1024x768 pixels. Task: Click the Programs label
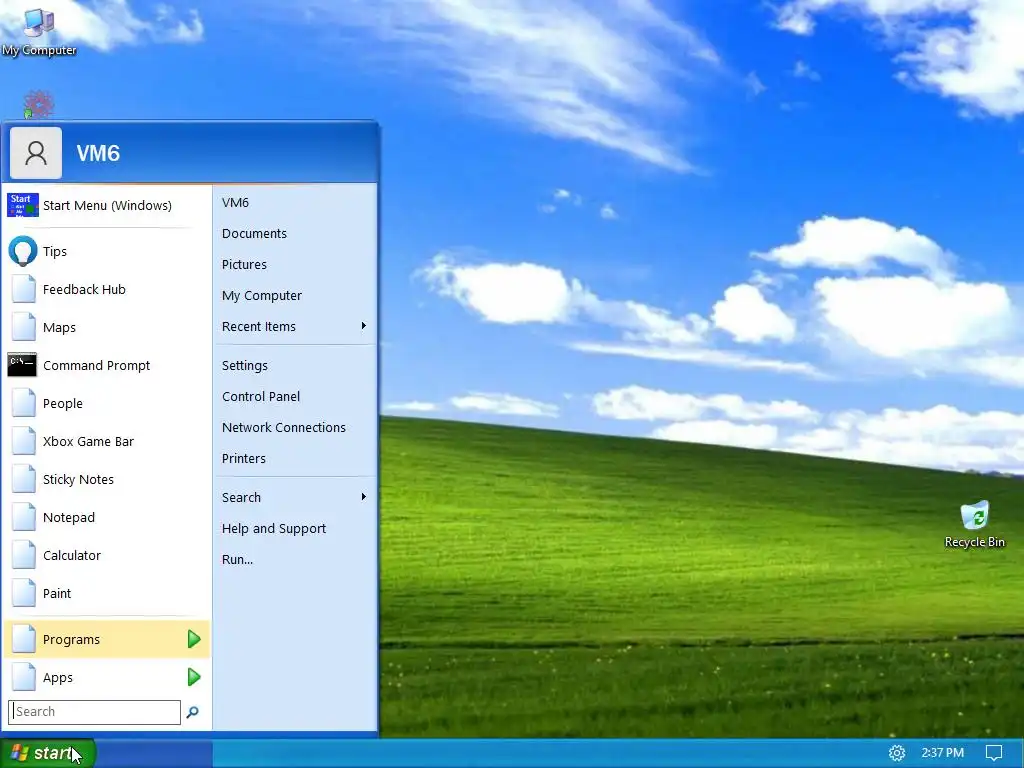(x=71, y=639)
